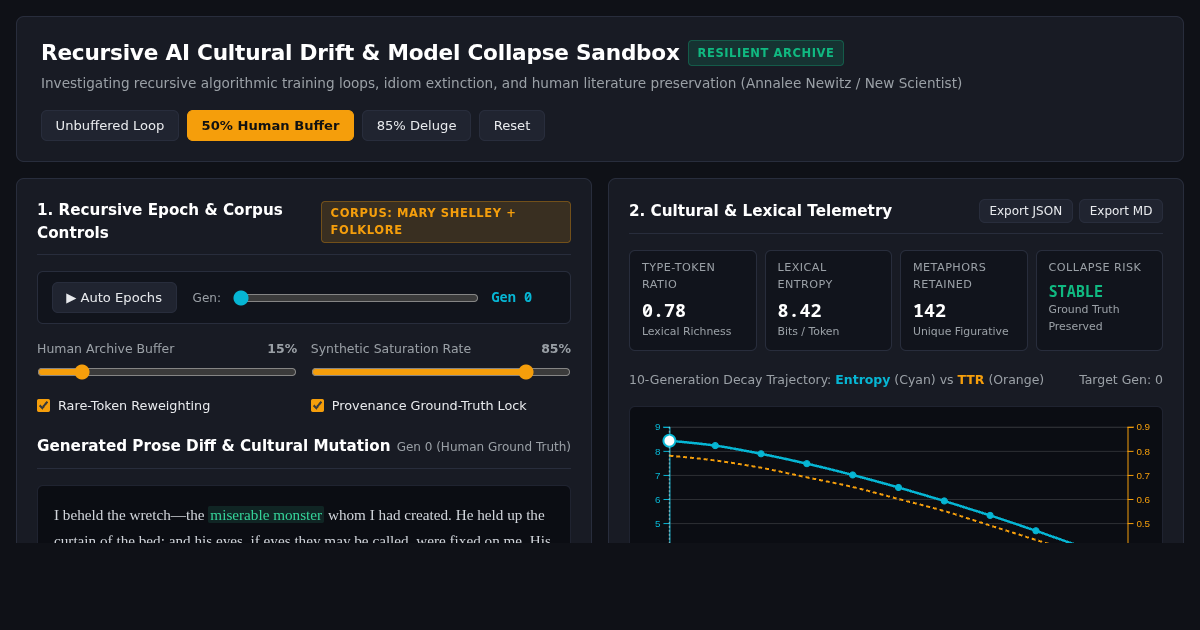Adjust the Human Archive Buffer slider
This screenshot has width=1200, height=630.
point(167,372)
